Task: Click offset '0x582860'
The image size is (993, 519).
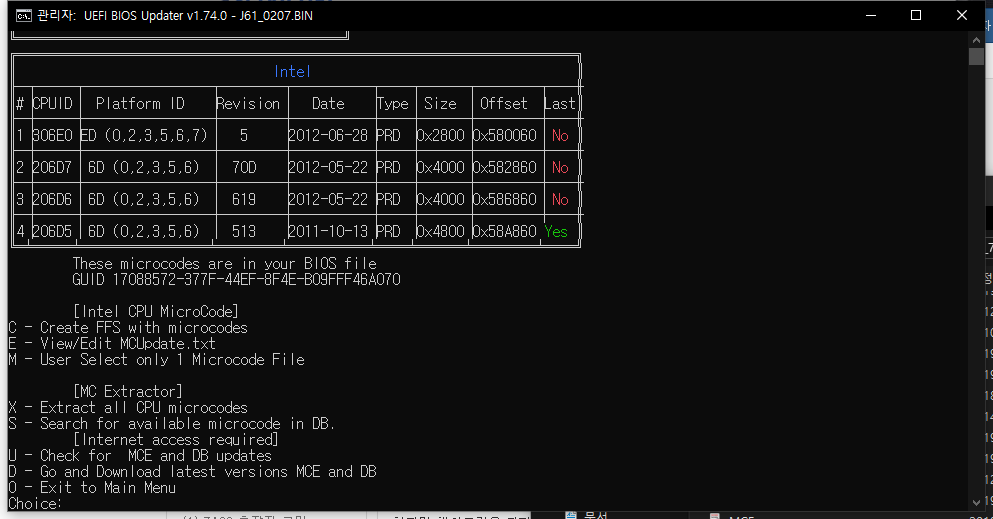Action: [504, 167]
